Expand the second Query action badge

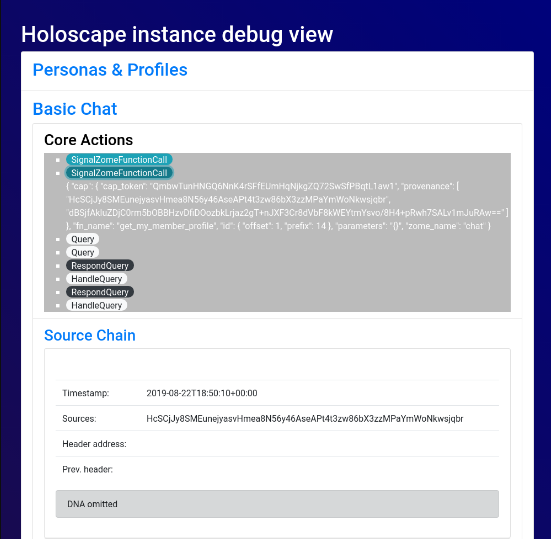83,252
